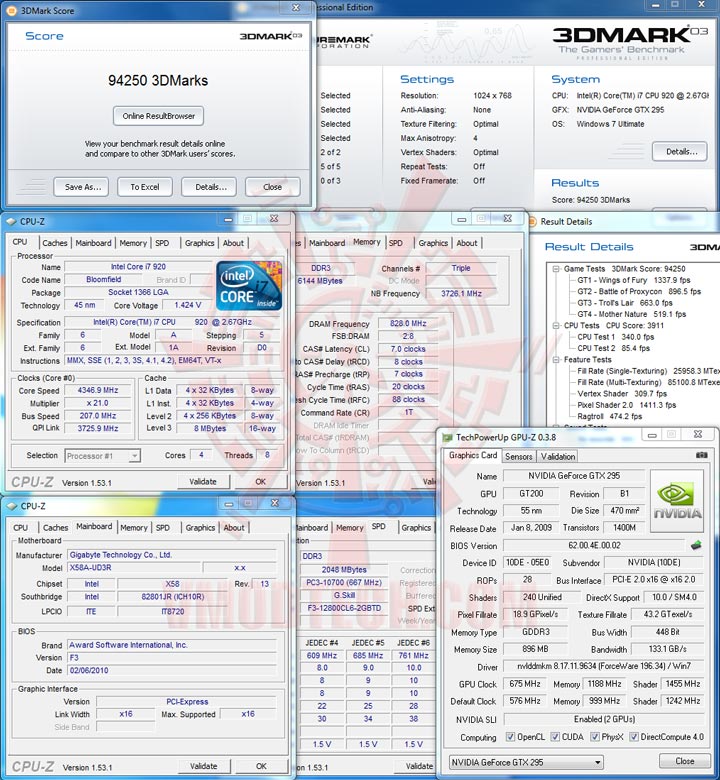The width and height of the screenshot is (720, 780).
Task: Click the GPU-Z BIOS Version field 62.00.4E.00.02
Action: pyautogui.click(x=595, y=546)
